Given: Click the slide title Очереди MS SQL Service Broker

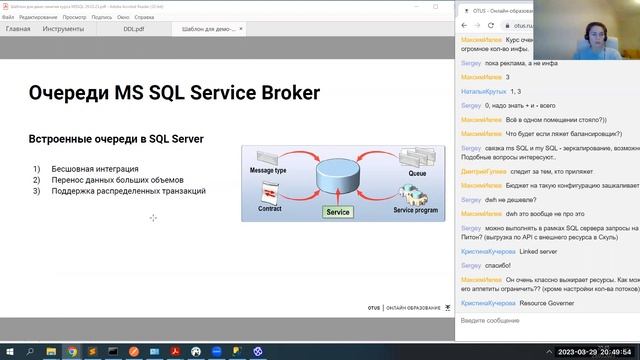Looking at the screenshot, I should (x=174, y=93).
